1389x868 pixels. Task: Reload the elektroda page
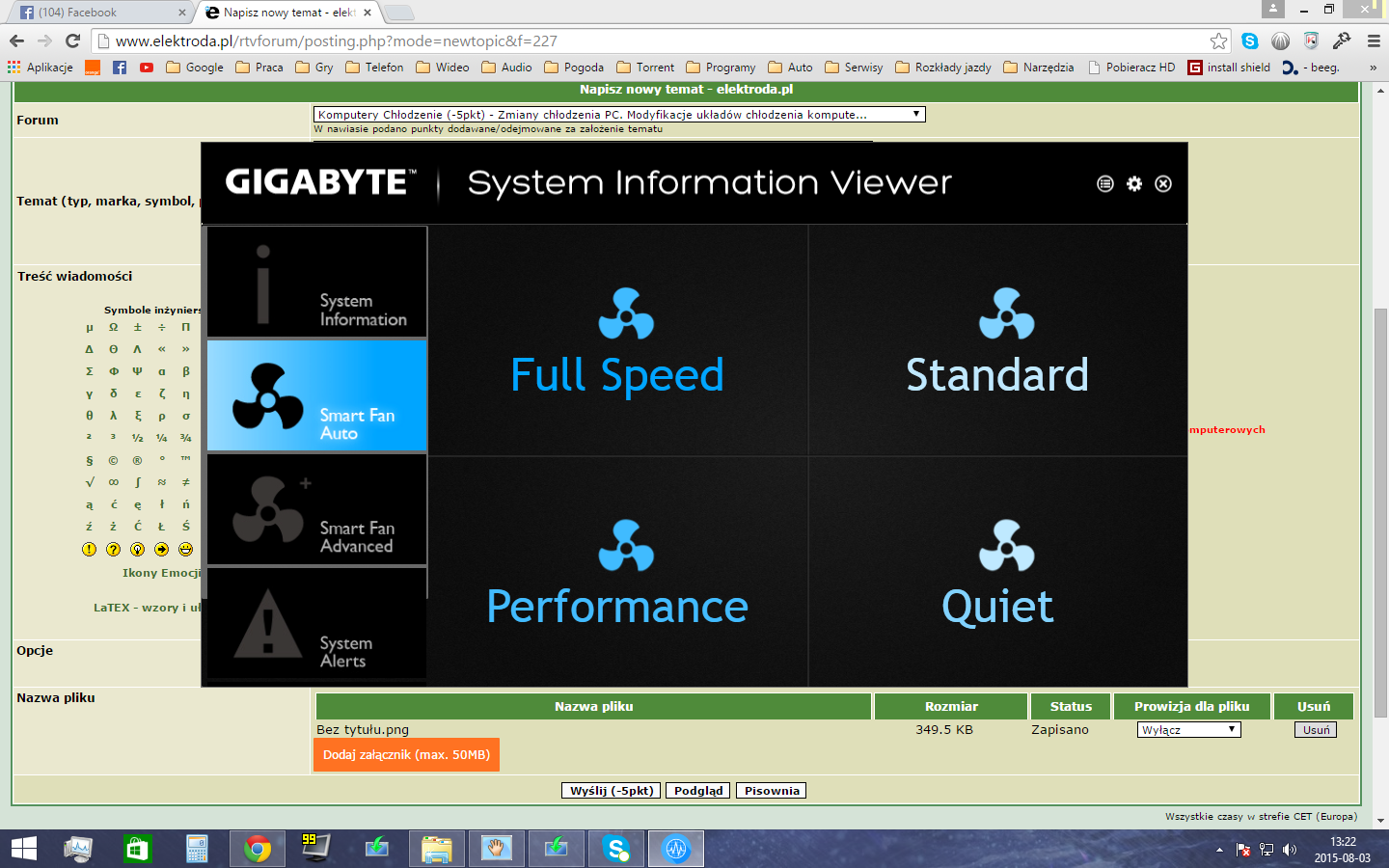click(x=72, y=41)
